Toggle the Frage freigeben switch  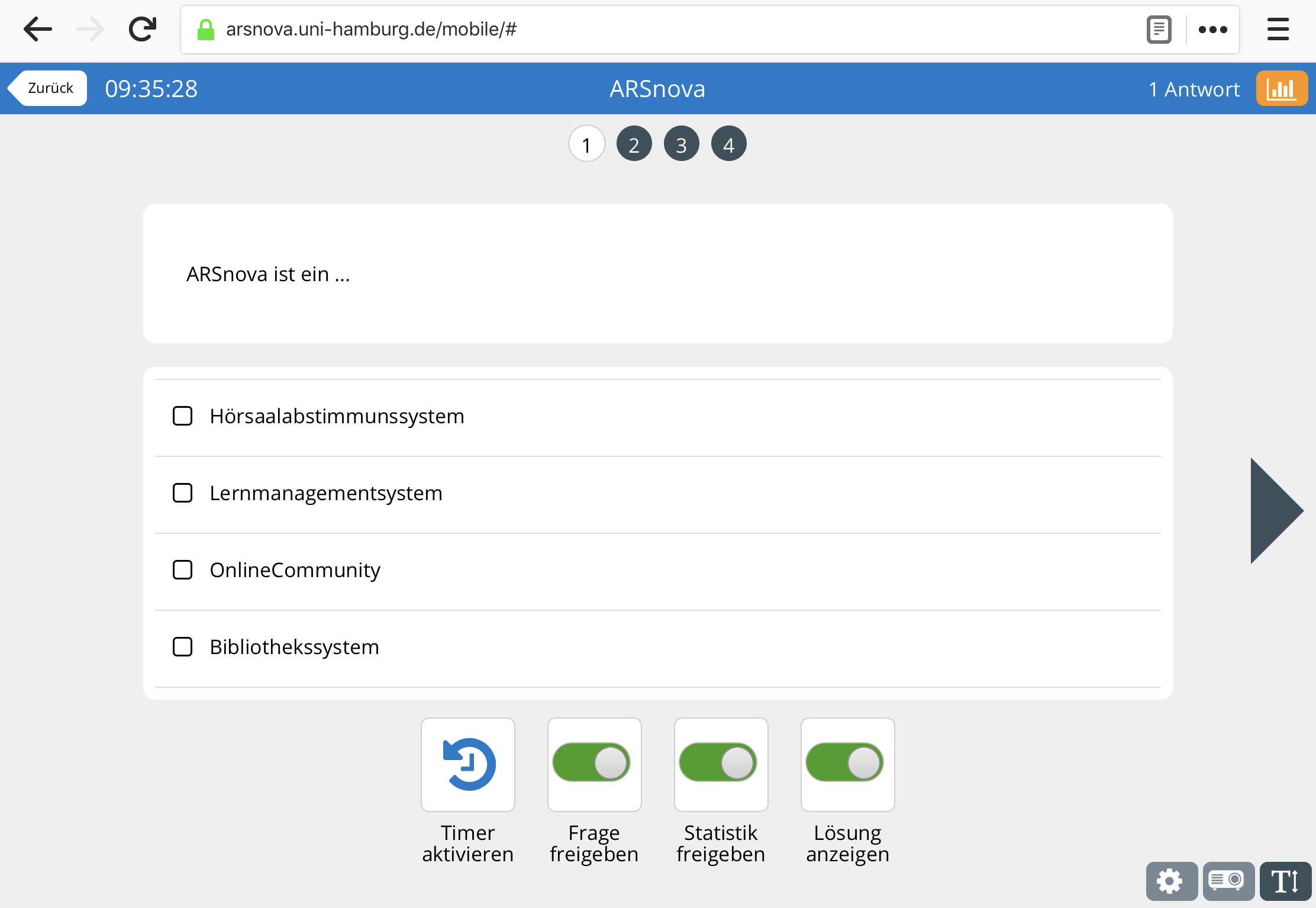tap(592, 762)
